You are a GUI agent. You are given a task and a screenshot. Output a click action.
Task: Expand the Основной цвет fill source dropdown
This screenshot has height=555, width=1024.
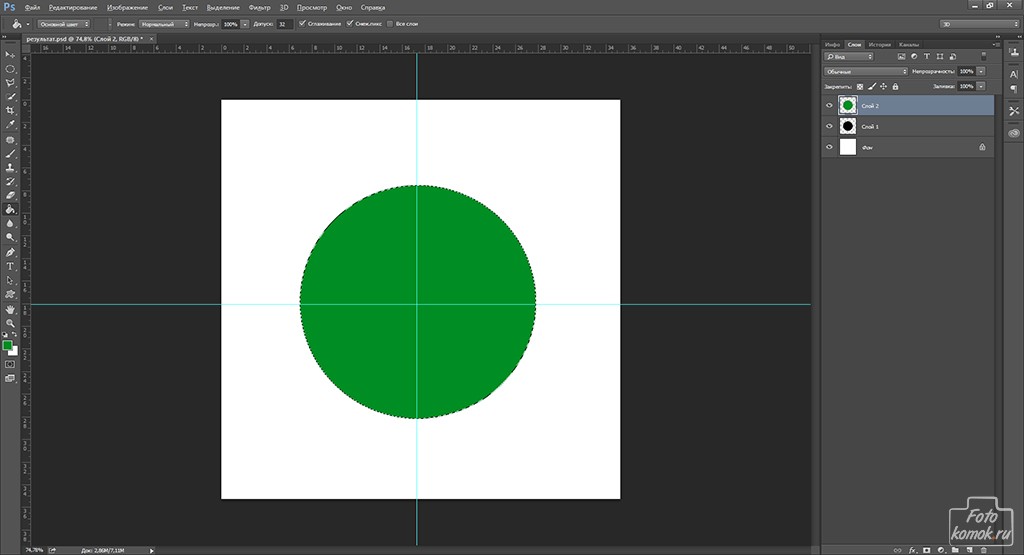click(64, 23)
